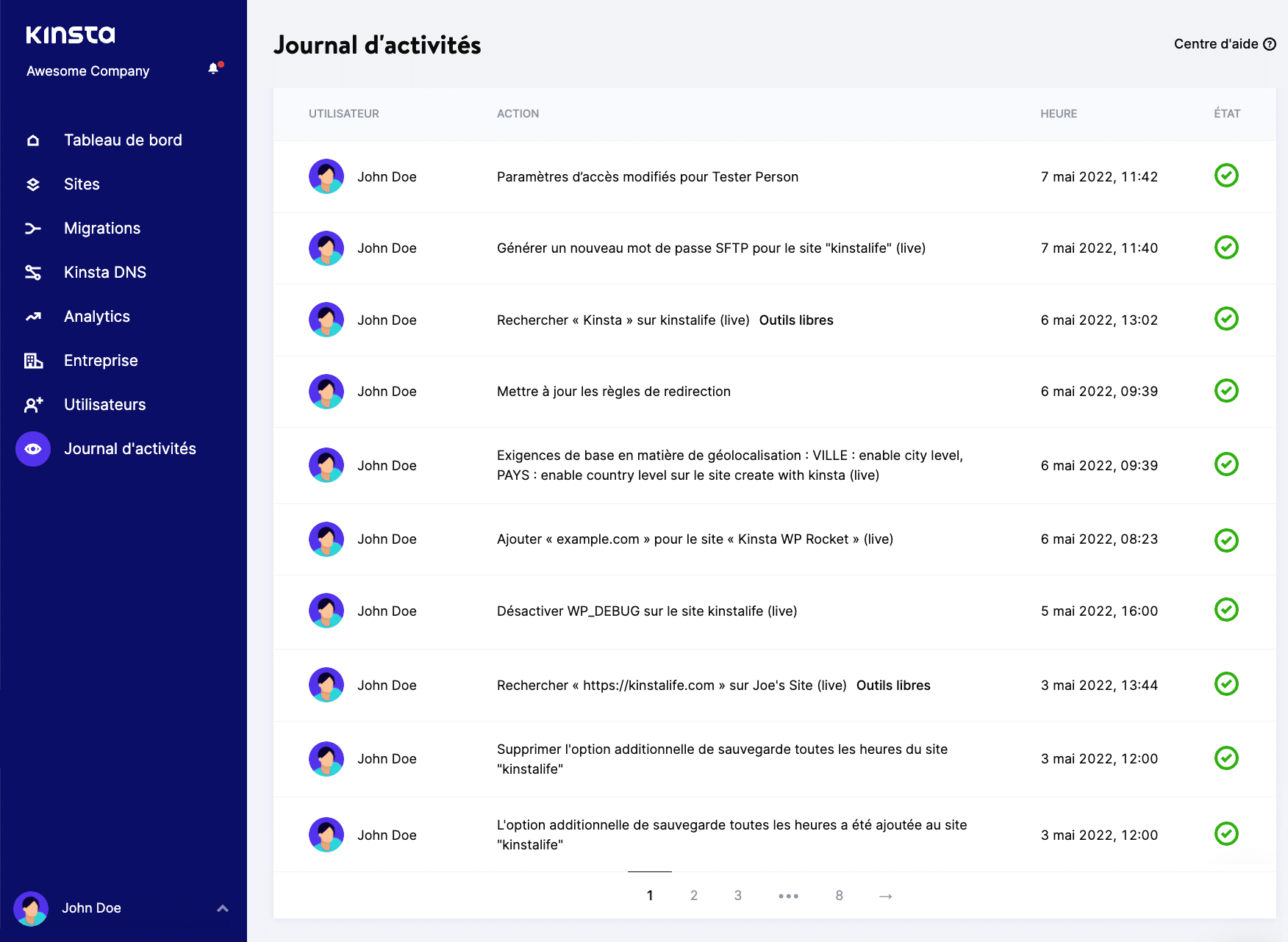The image size is (1288, 942).
Task: Click the Utilisateurs add-user icon
Action: [32, 404]
